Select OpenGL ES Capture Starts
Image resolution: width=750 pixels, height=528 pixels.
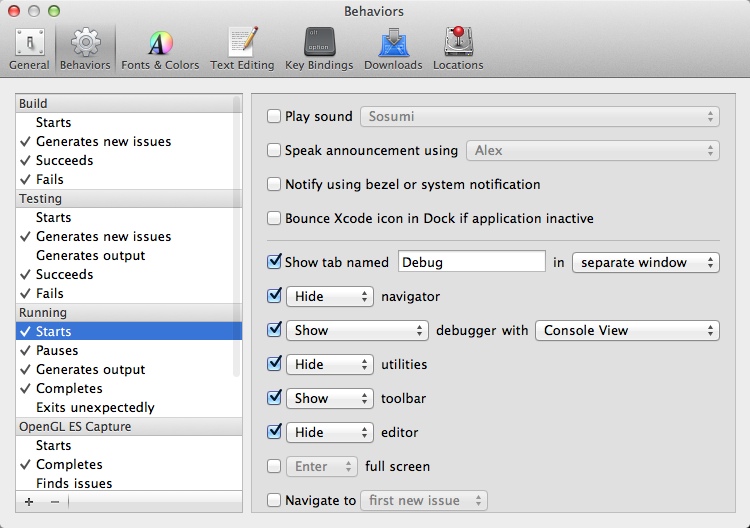pos(129,445)
